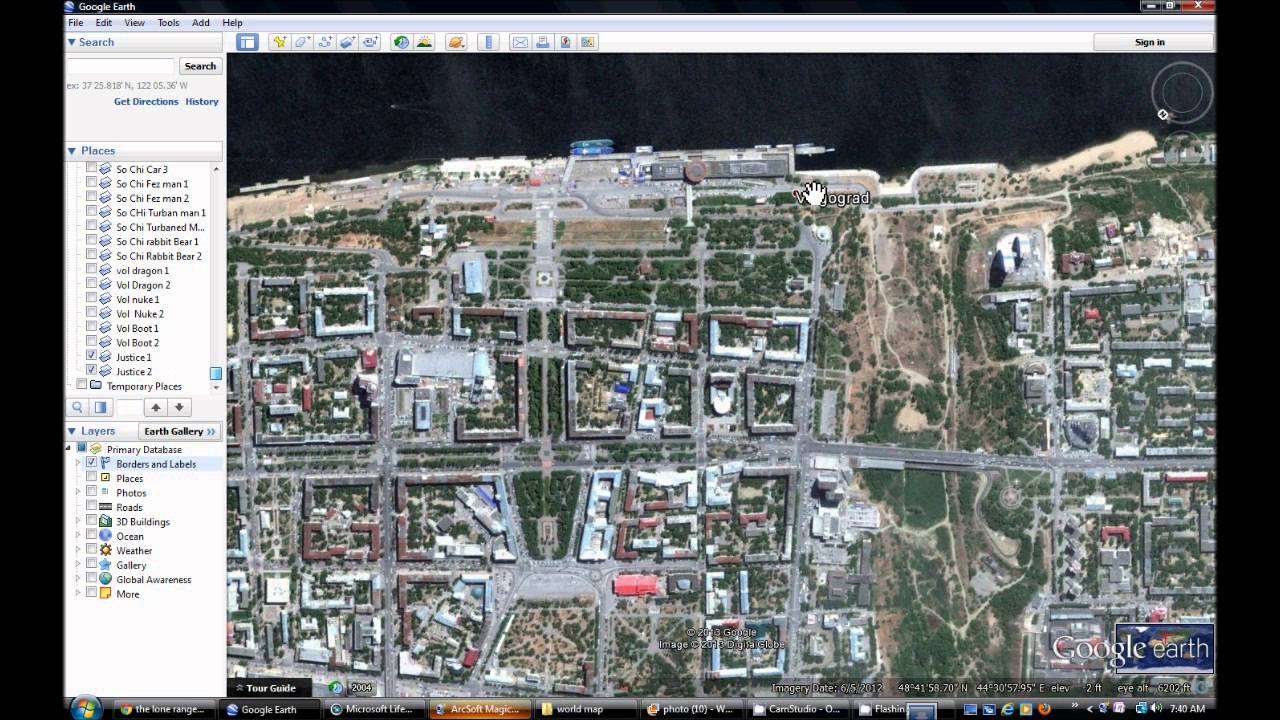Select the Add Polygon tool
The image size is (1280, 720).
click(302, 42)
